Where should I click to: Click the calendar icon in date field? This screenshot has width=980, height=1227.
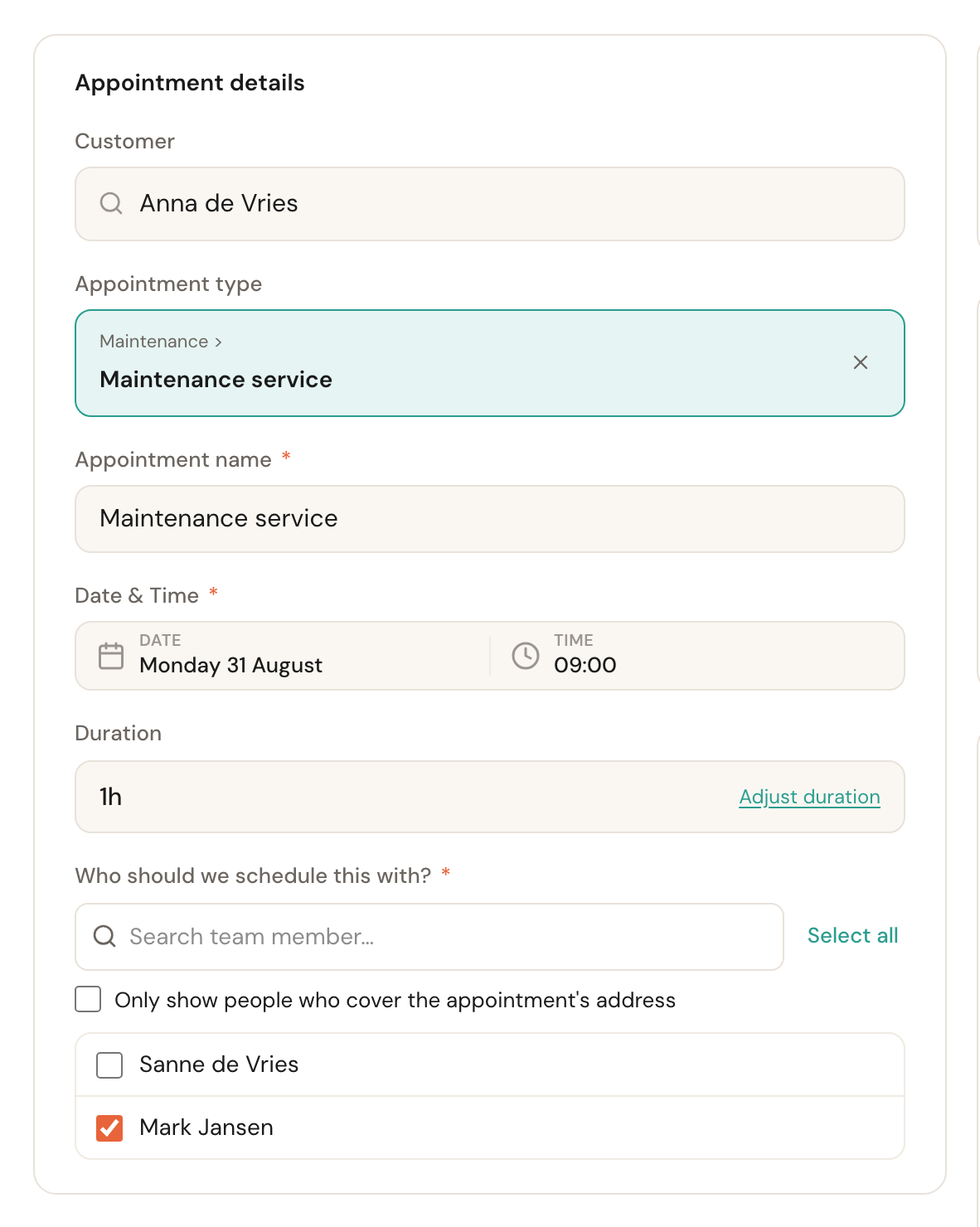111,656
